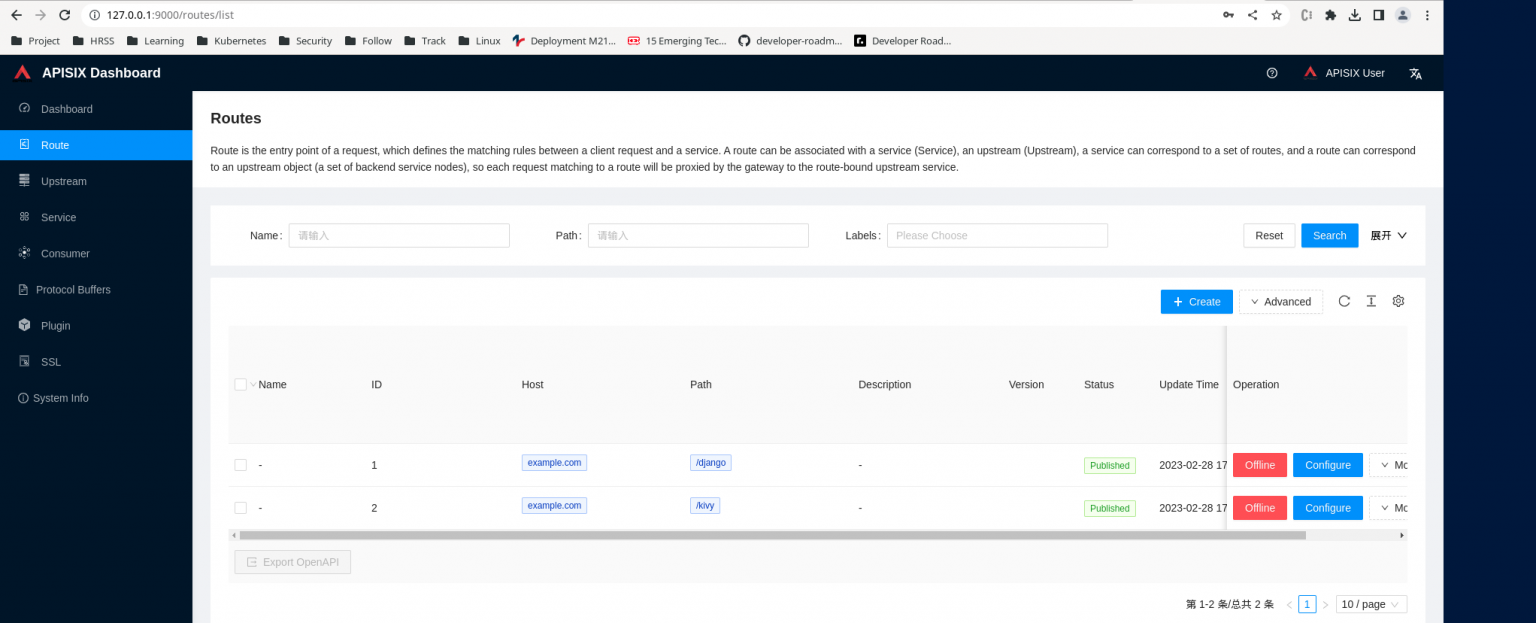This screenshot has height=623, width=1536.
Task: Bookmark this page with star icon
Action: pos(1276,15)
